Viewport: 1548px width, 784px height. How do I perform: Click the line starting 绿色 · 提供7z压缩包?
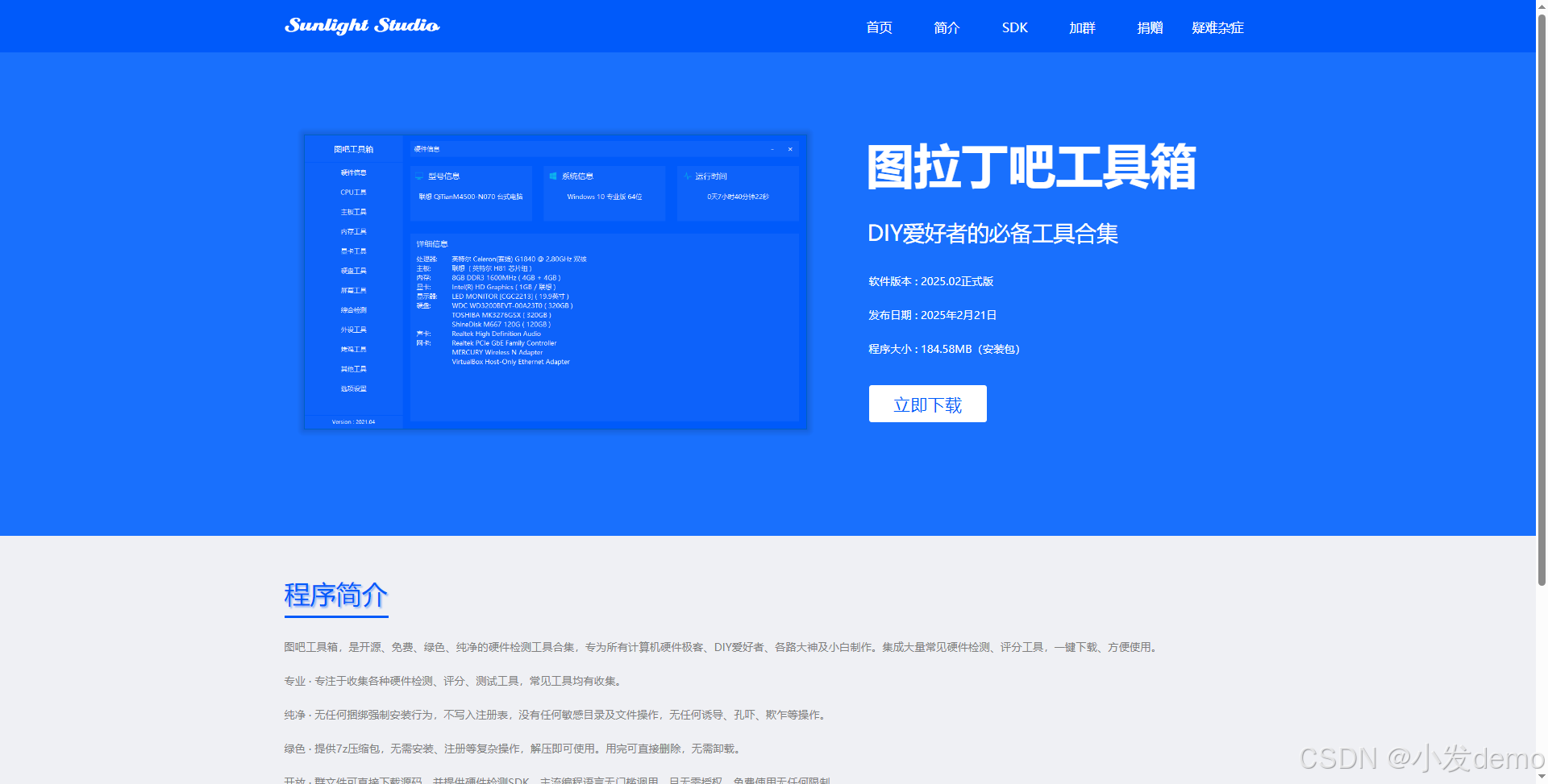(513, 749)
